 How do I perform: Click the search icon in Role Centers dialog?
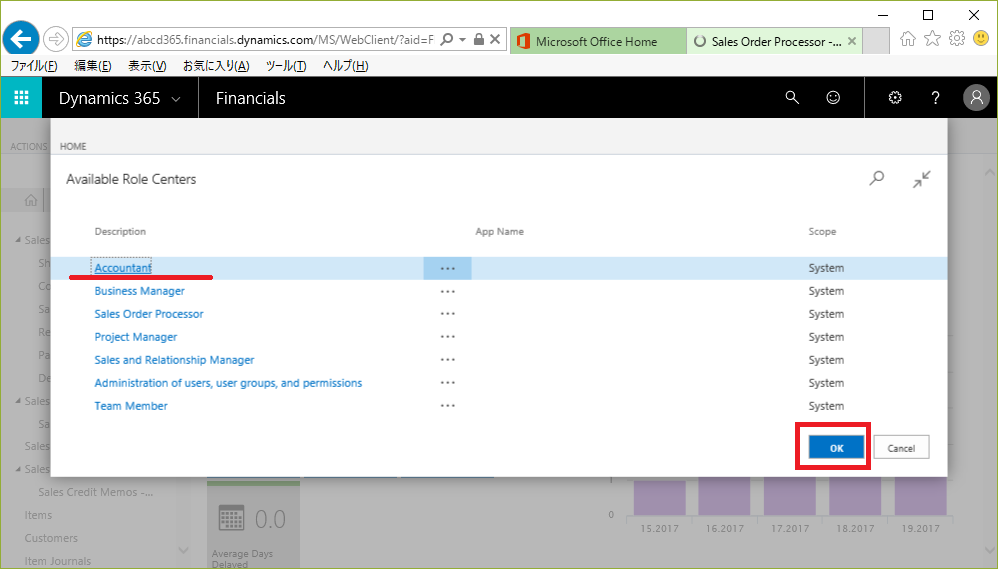coord(877,178)
